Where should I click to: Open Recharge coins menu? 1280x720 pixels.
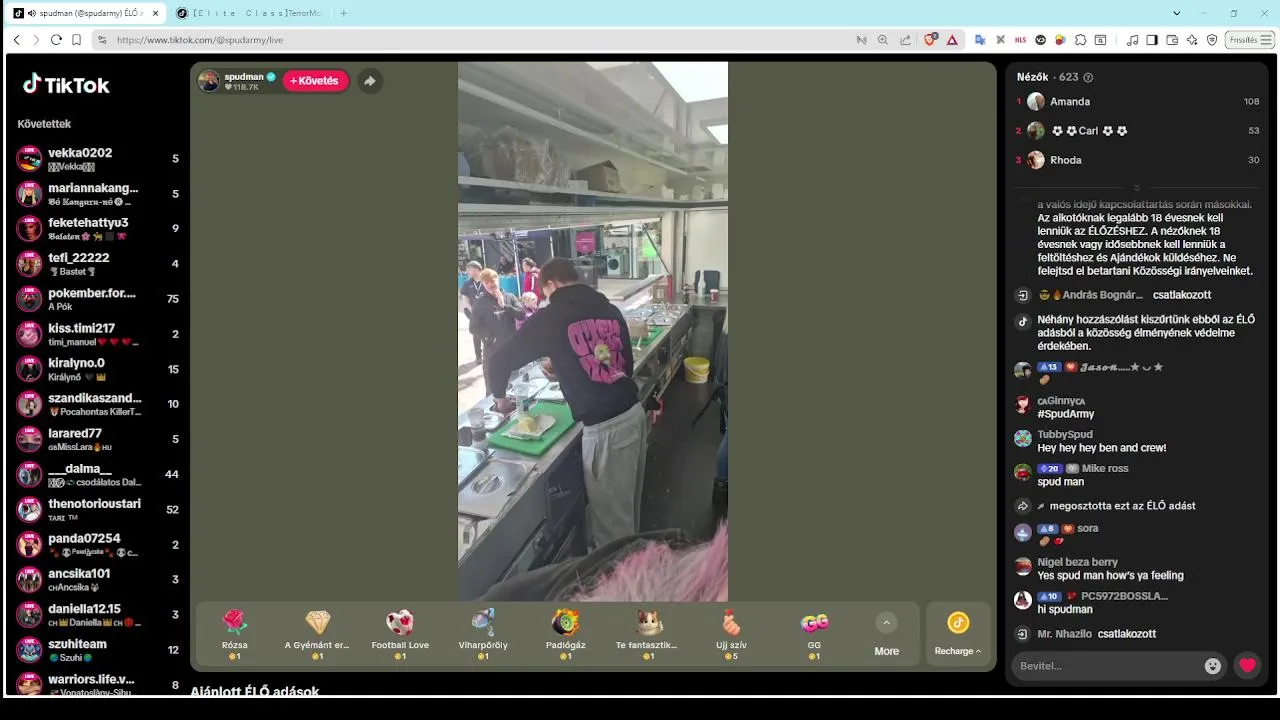(958, 633)
